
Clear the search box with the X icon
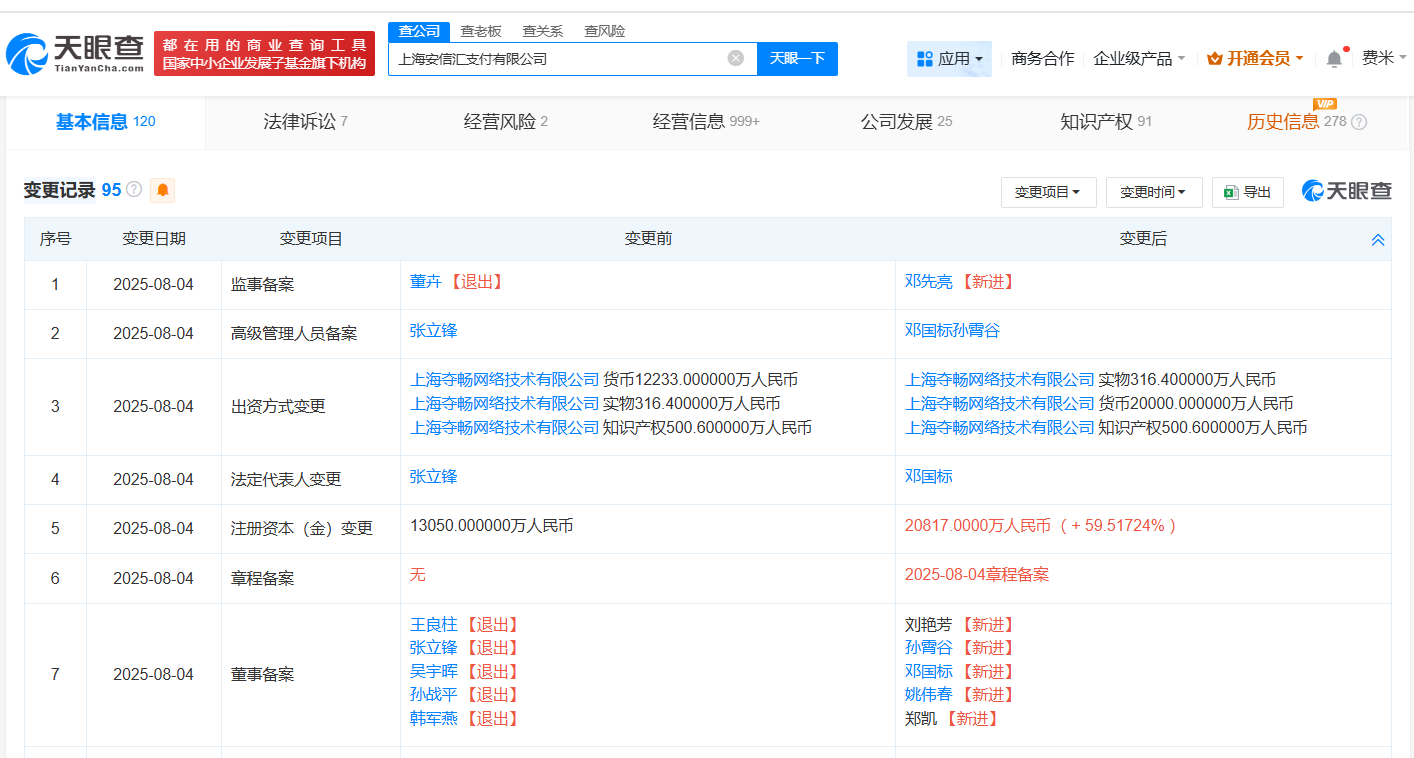tap(736, 58)
